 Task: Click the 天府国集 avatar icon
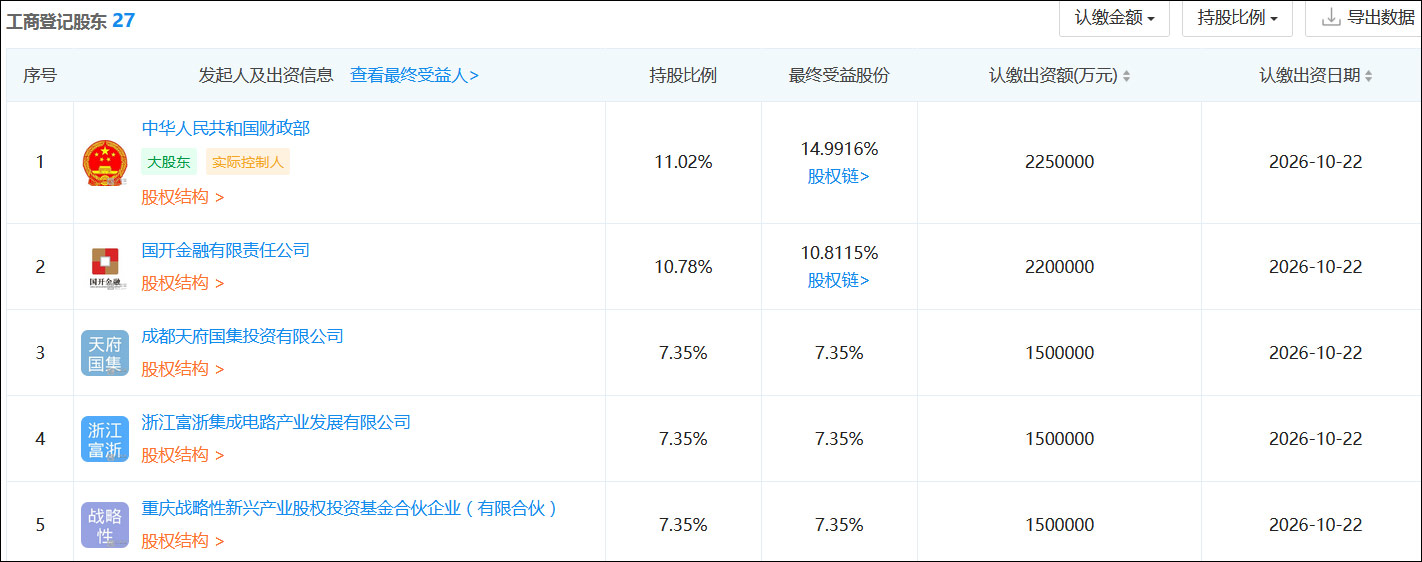(105, 353)
